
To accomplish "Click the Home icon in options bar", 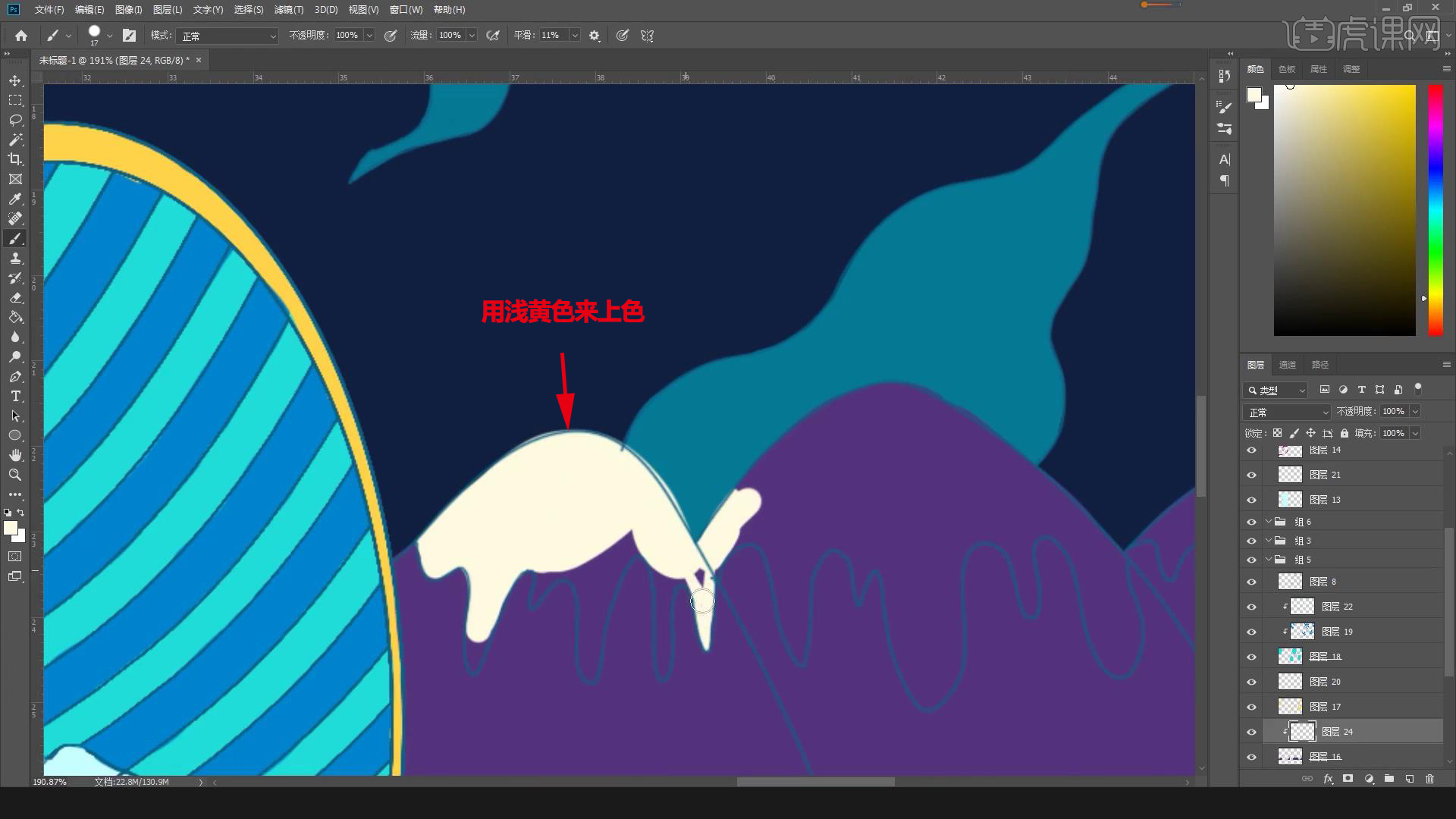I will (21, 36).
